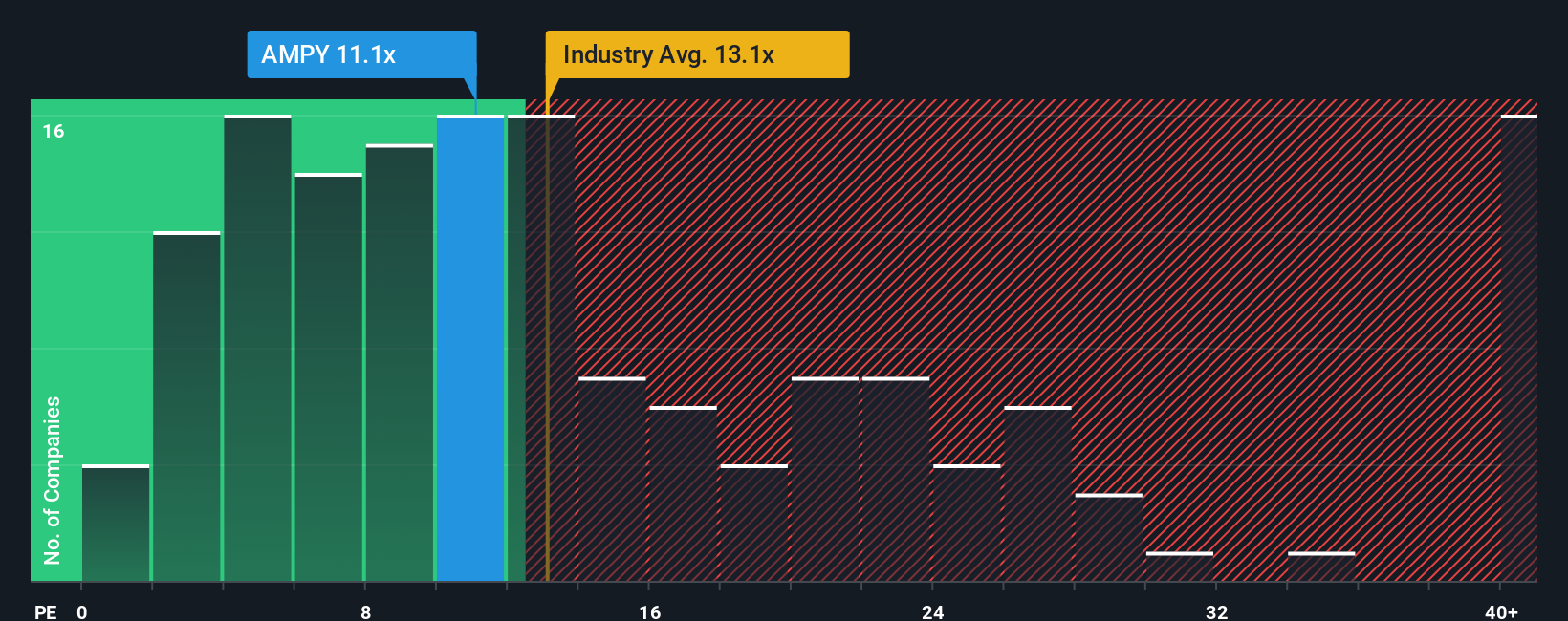Click the x-axis label 8
The width and height of the screenshot is (1568, 621).
click(365, 611)
